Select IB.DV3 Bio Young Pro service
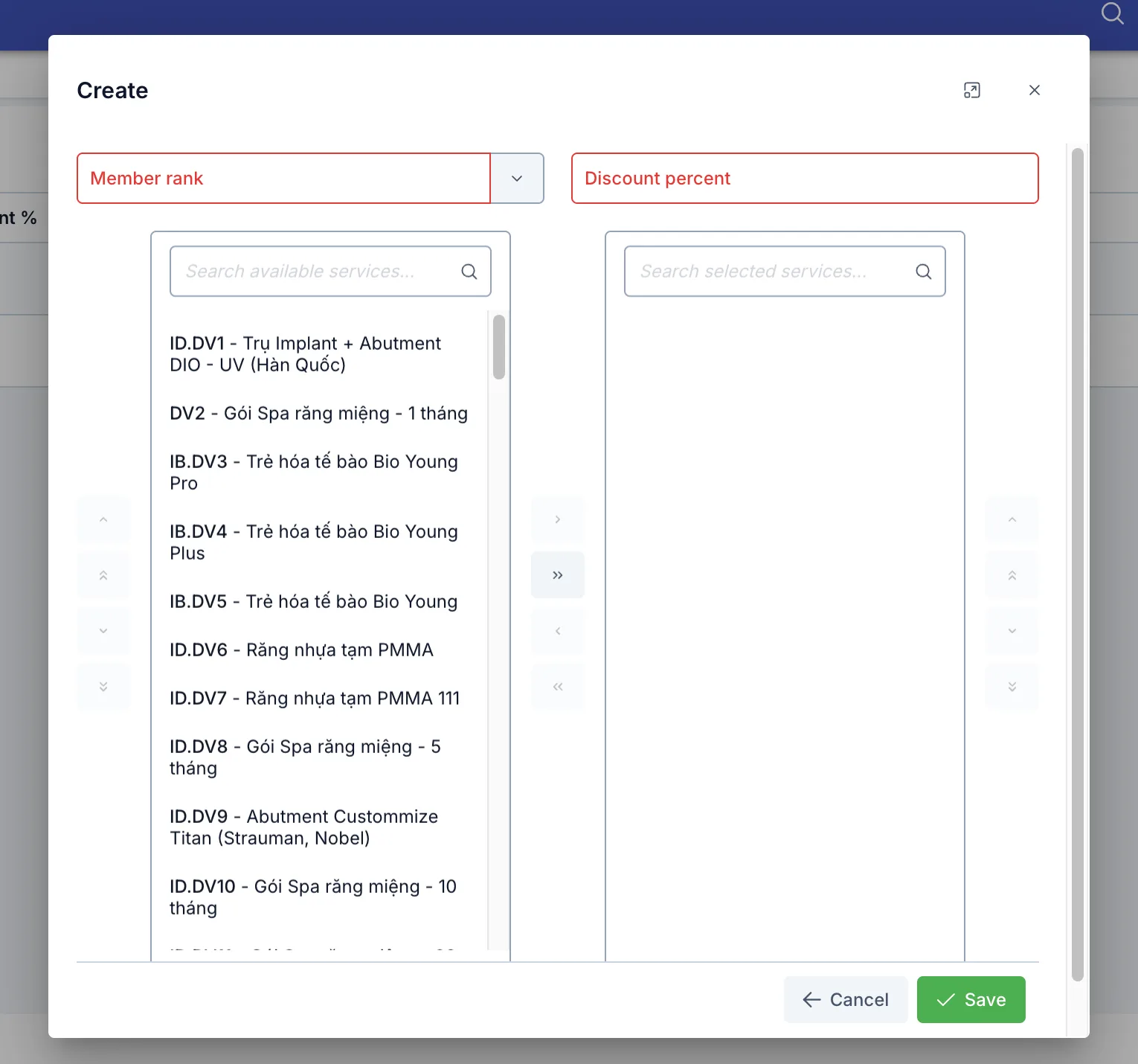Screen dimensions: 1138x1064 (x=320, y=472)
